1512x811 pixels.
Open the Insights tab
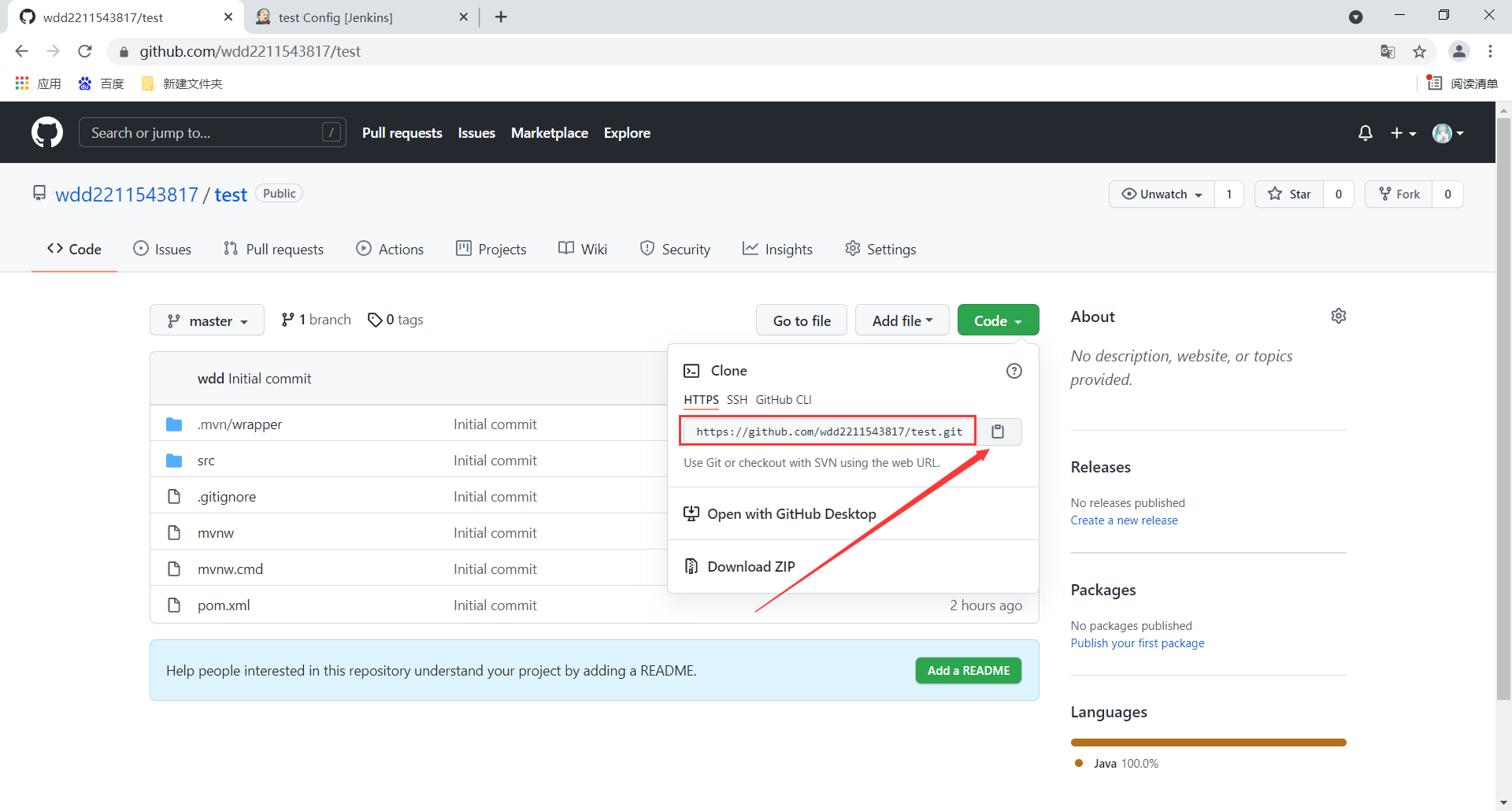coord(777,249)
